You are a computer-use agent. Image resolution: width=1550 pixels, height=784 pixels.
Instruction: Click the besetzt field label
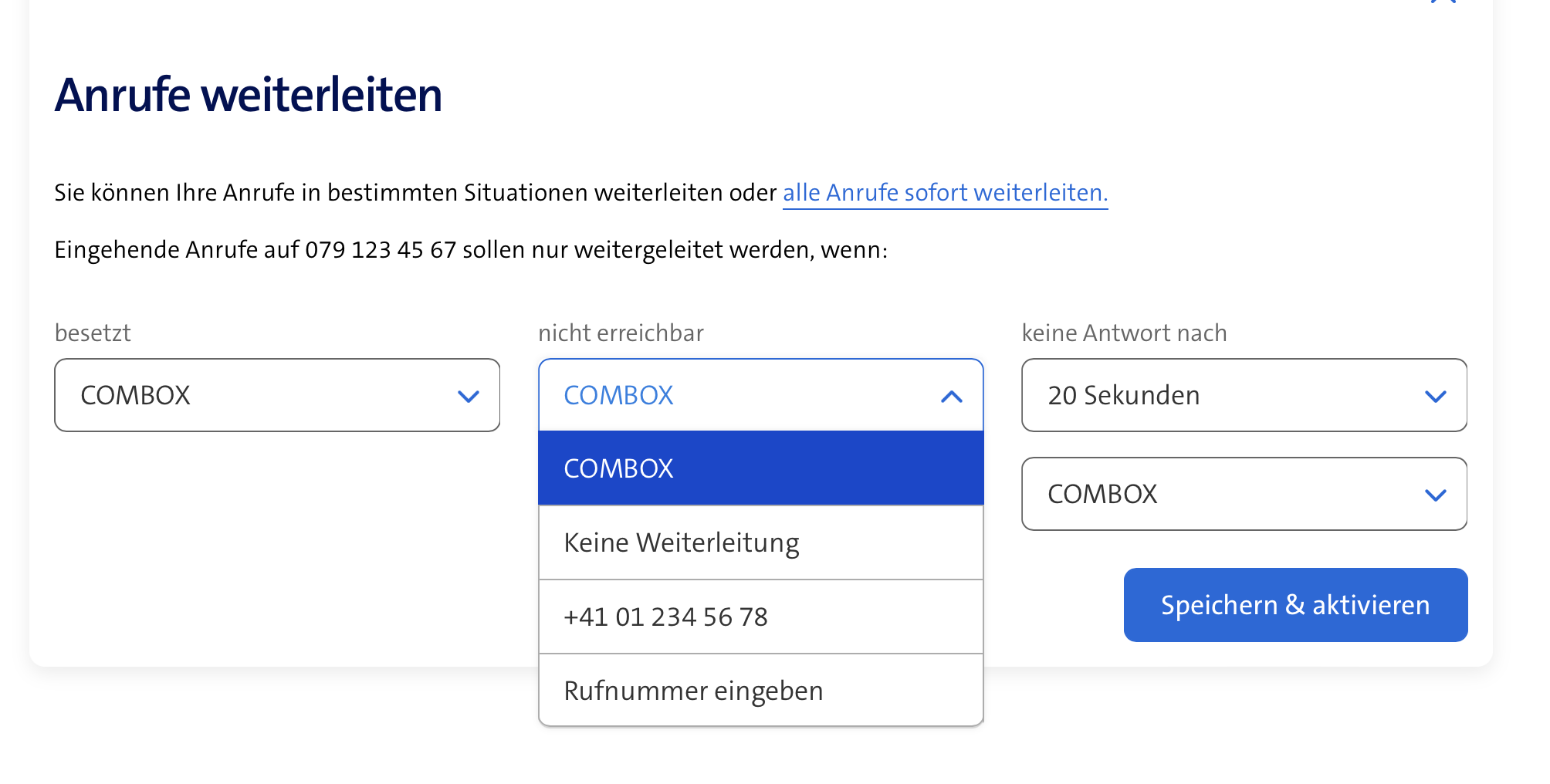[93, 333]
